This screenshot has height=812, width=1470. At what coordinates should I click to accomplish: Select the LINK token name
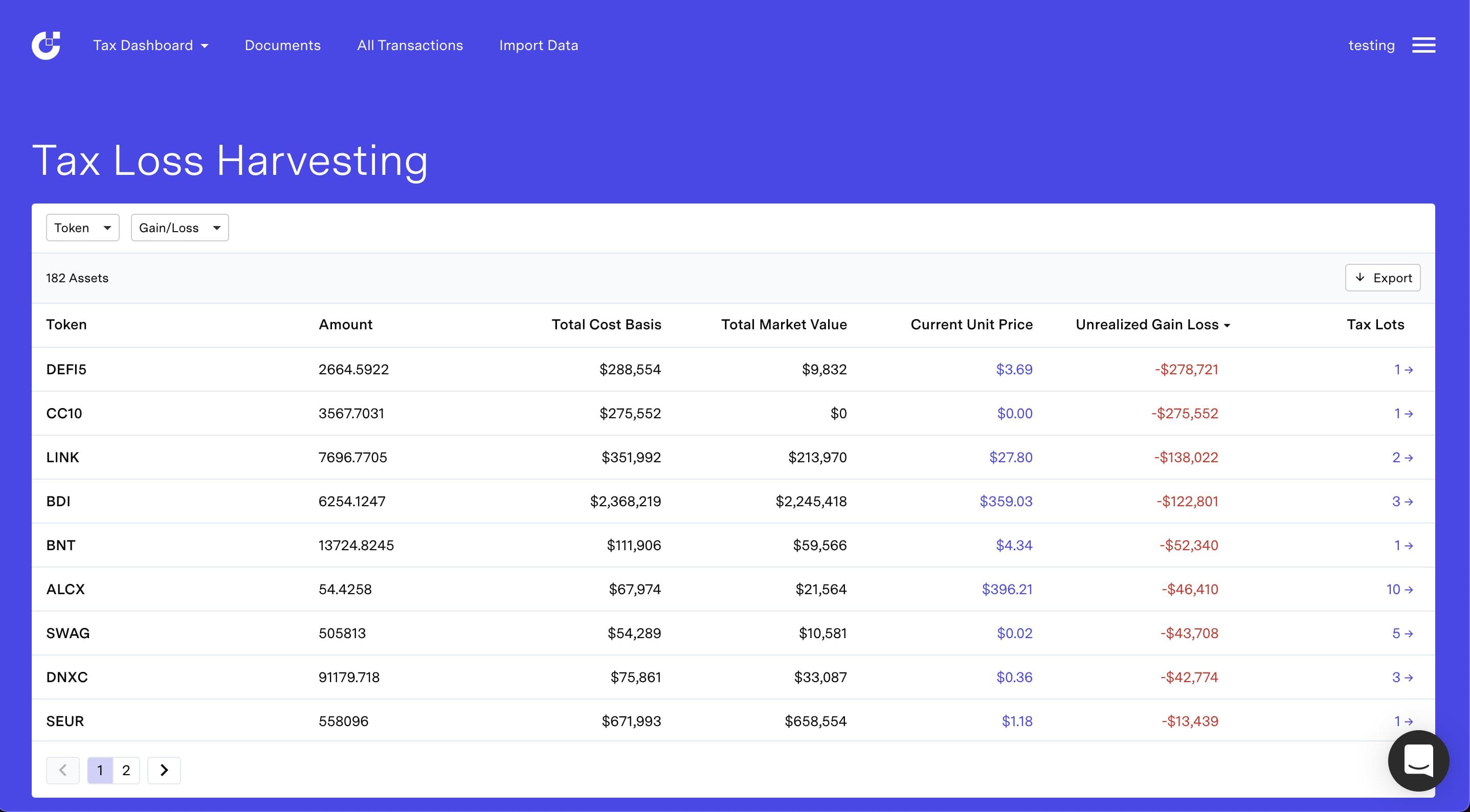63,457
